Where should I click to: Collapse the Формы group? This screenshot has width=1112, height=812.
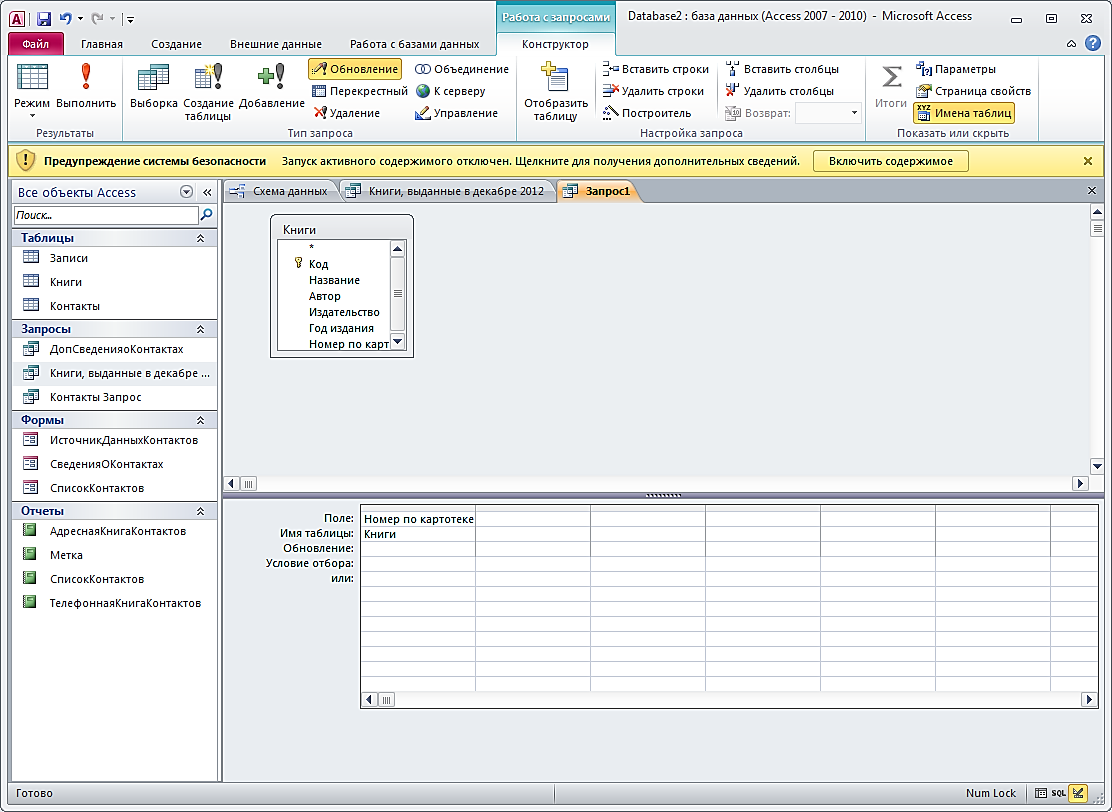(x=201, y=420)
